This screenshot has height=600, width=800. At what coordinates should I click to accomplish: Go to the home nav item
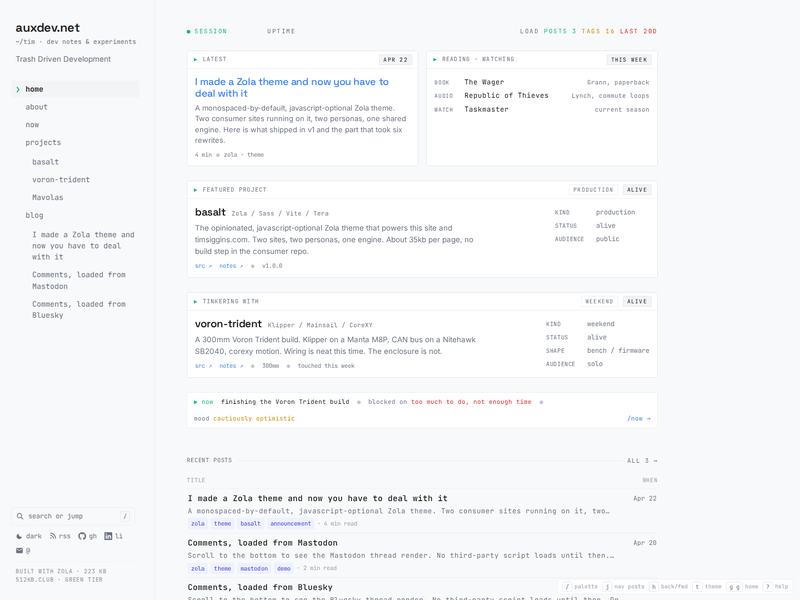click(75, 89)
